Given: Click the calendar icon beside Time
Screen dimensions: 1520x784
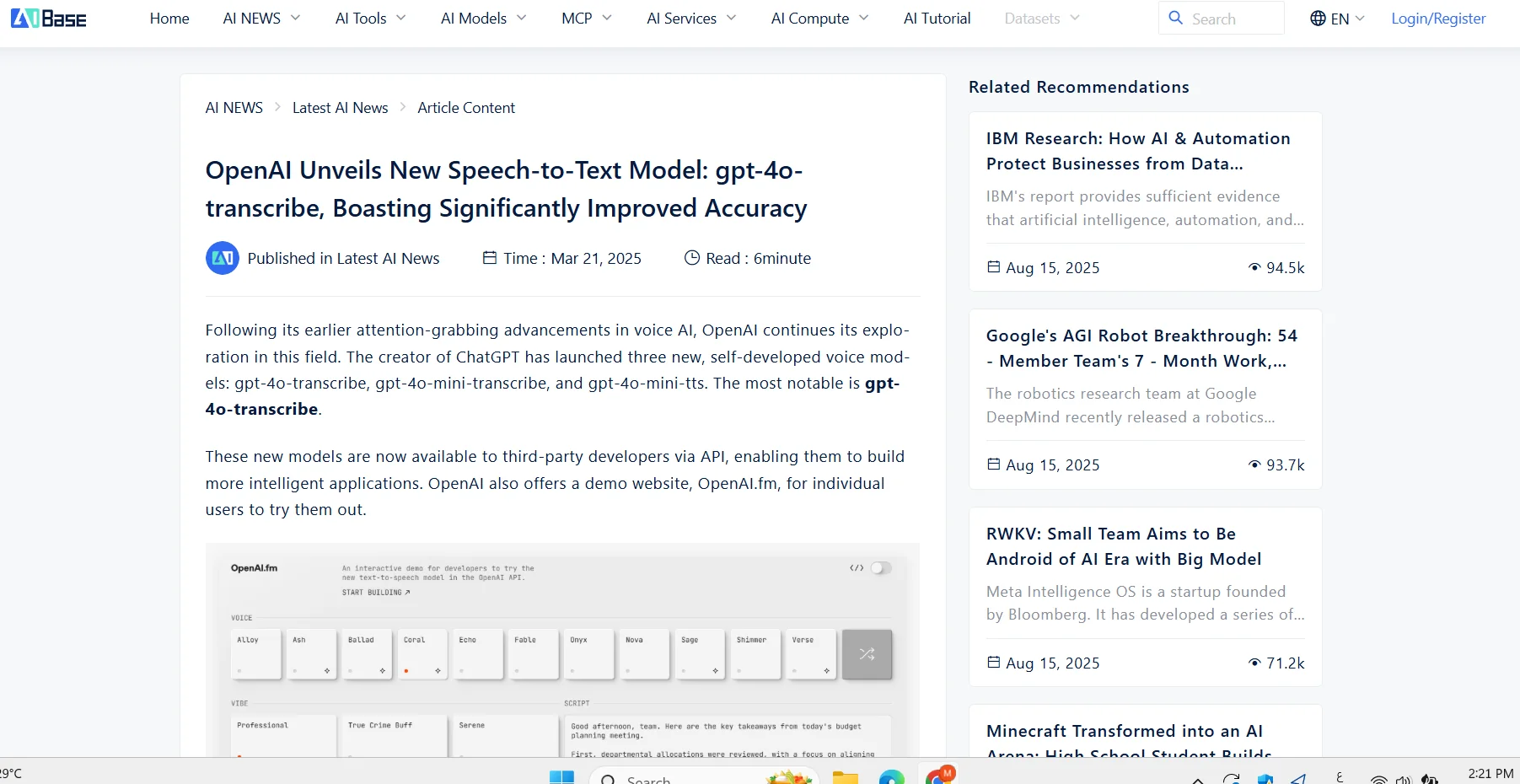Looking at the screenshot, I should tap(489, 258).
